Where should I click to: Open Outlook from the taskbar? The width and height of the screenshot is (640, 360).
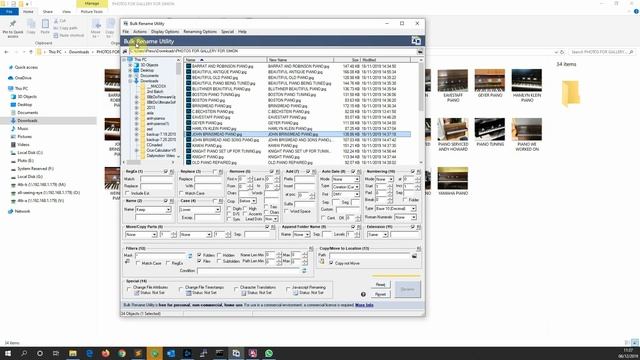tap(171, 353)
